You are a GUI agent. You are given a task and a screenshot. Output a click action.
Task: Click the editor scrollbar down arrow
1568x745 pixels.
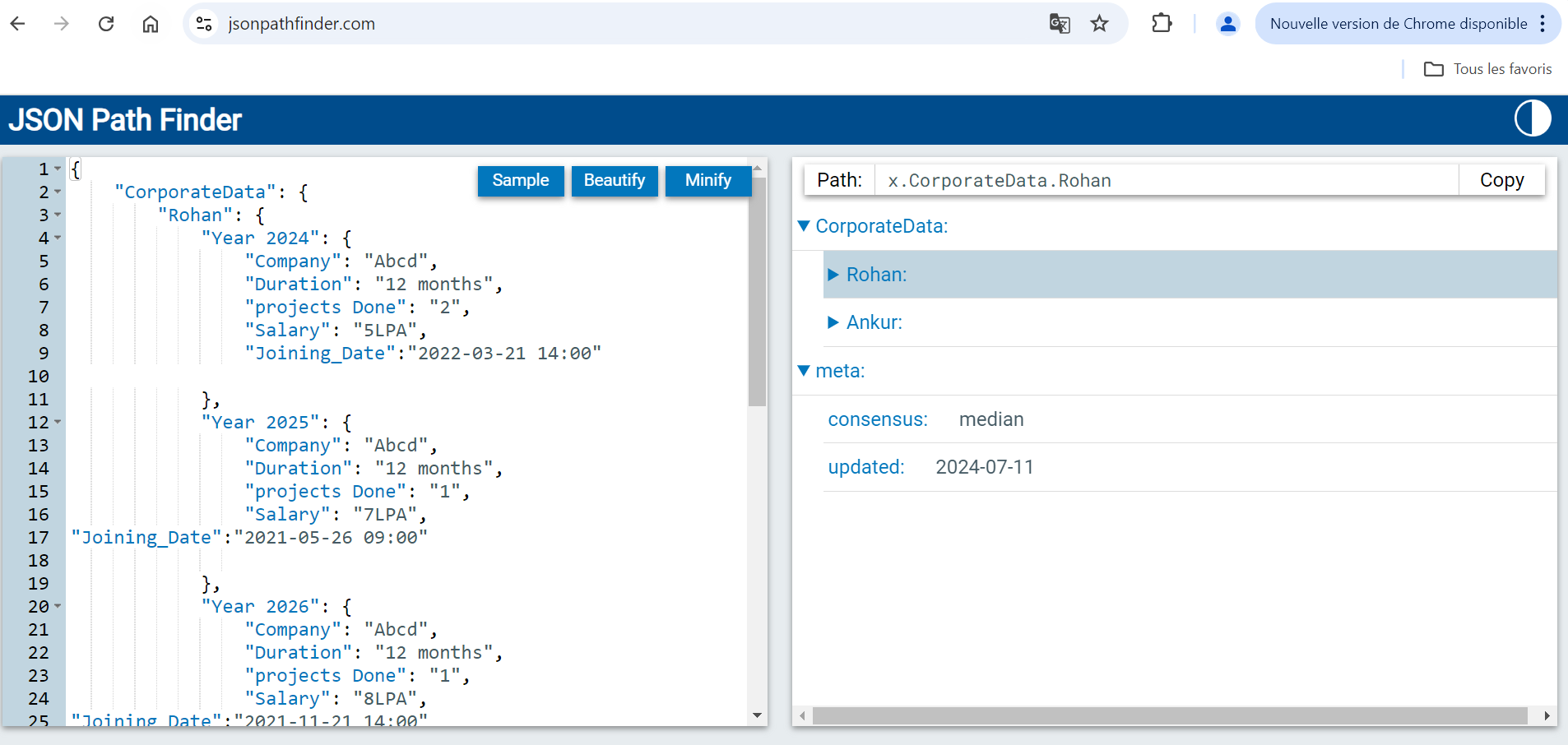(x=757, y=715)
